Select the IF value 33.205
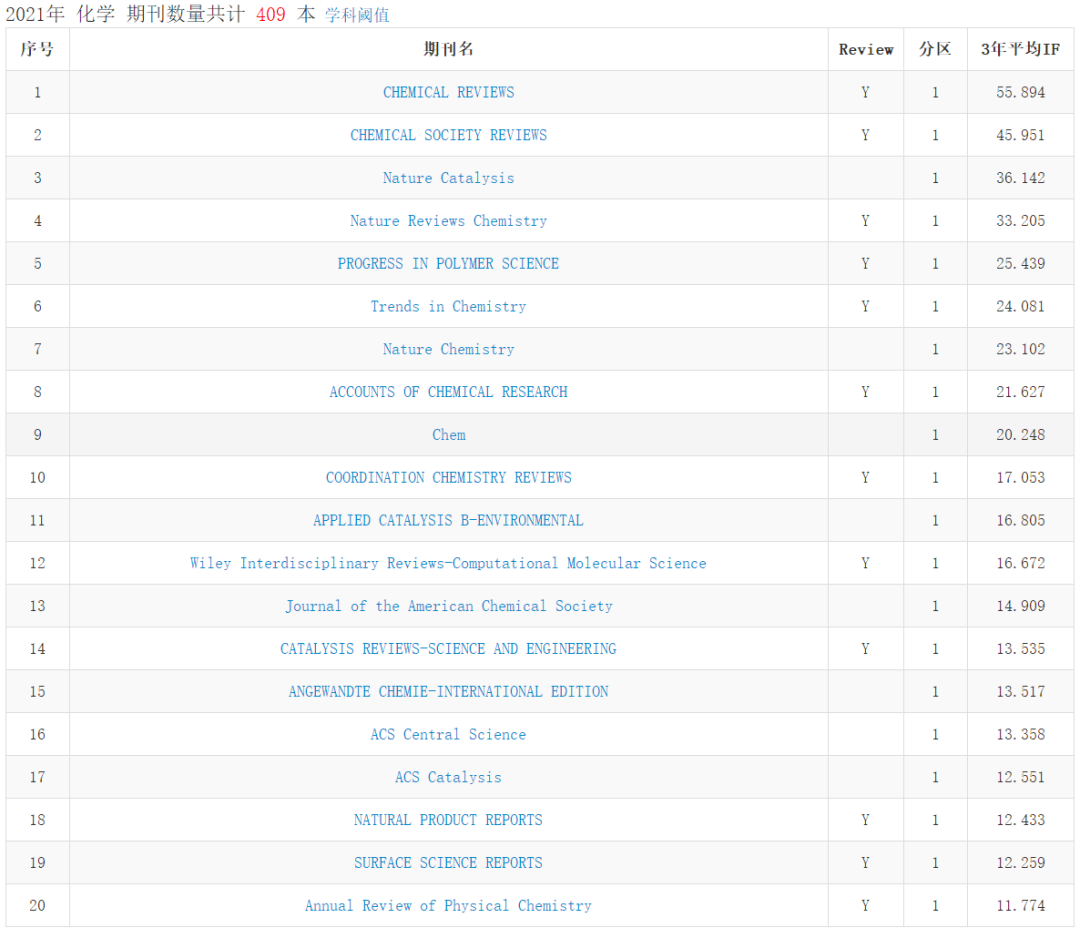 (x=1021, y=220)
